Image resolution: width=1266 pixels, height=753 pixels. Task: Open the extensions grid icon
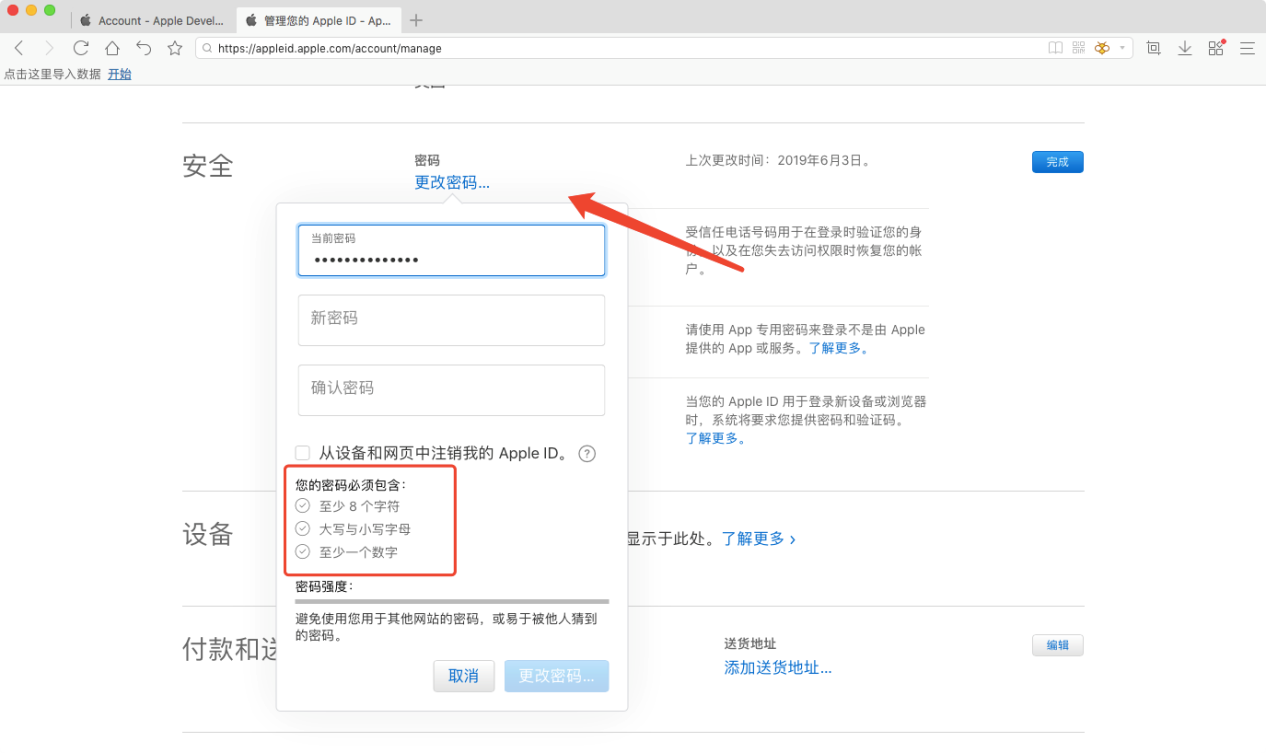tap(1216, 48)
